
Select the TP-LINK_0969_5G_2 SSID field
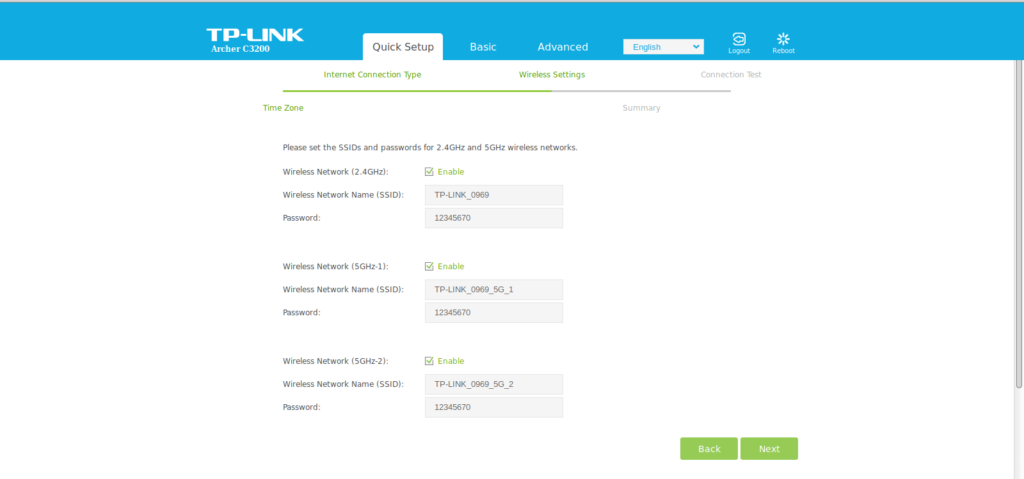coord(493,385)
